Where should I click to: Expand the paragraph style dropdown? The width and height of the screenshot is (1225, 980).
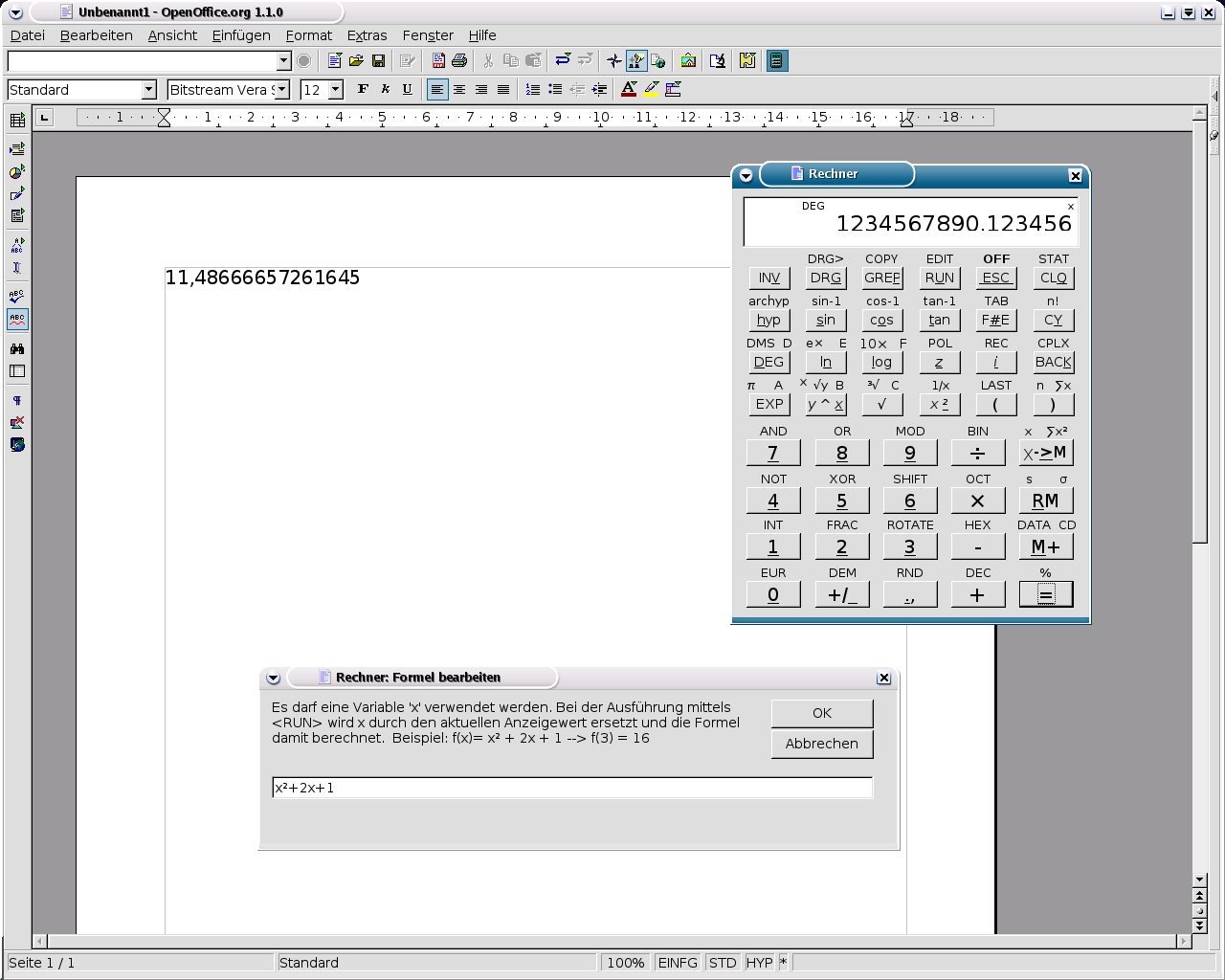click(x=148, y=90)
